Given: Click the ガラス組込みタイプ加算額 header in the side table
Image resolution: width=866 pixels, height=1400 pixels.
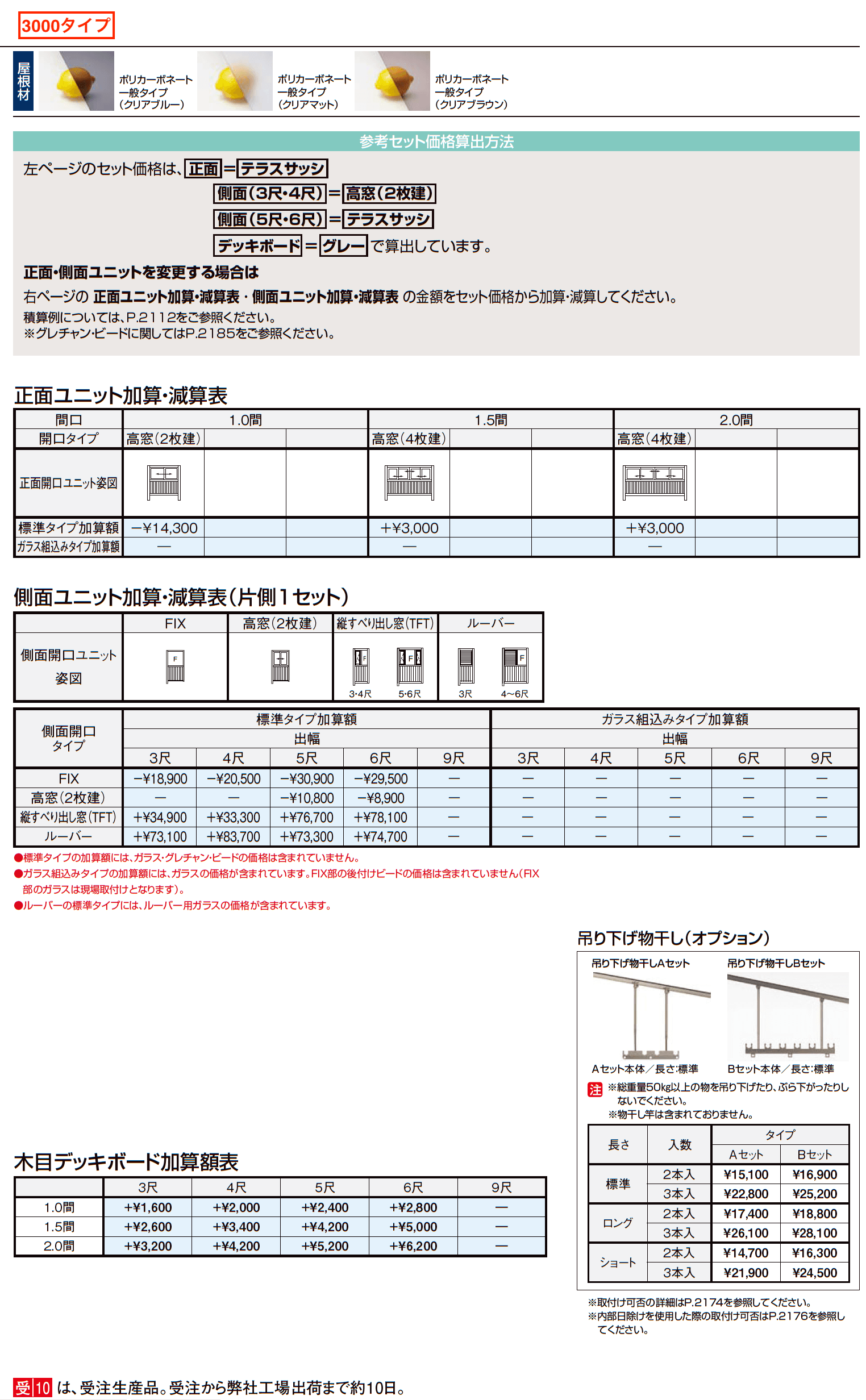Looking at the screenshot, I should [675, 719].
